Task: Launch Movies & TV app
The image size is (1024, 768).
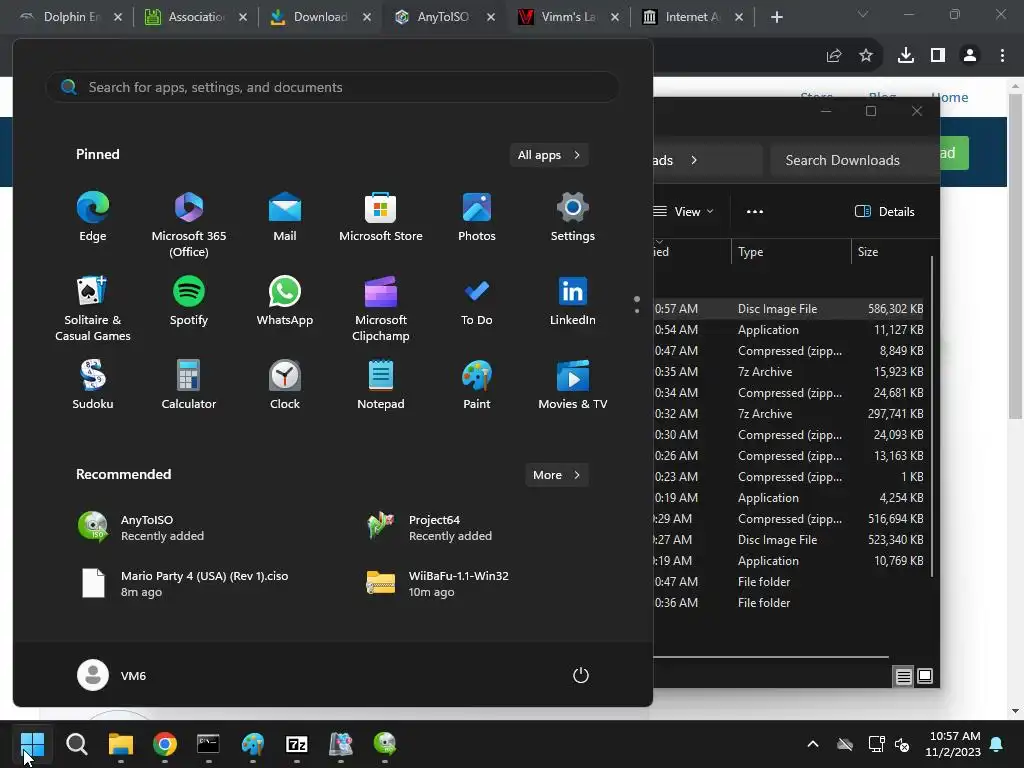Action: tap(573, 385)
